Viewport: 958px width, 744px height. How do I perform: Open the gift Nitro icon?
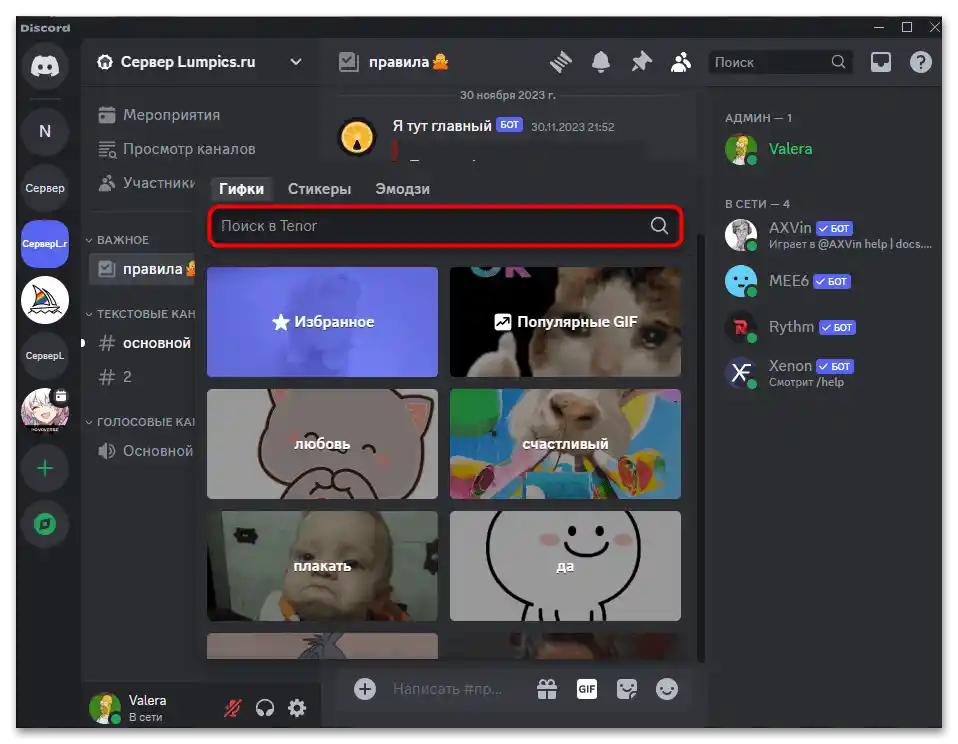point(546,689)
